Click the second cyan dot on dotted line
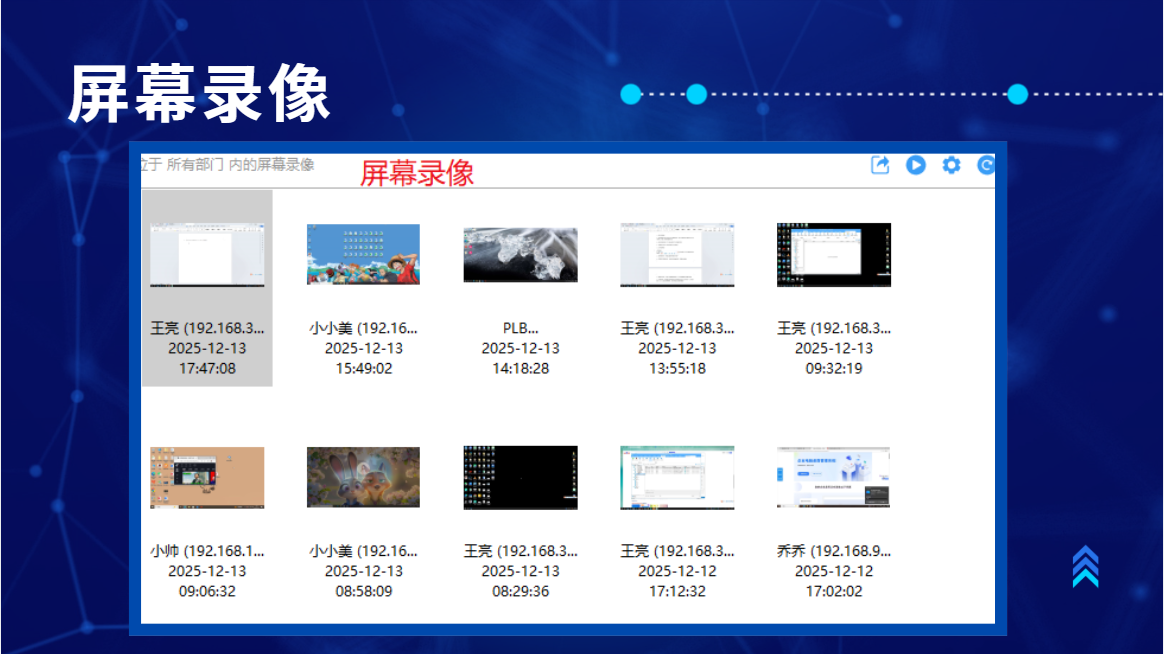The width and height of the screenshot is (1164, 654). [696, 94]
